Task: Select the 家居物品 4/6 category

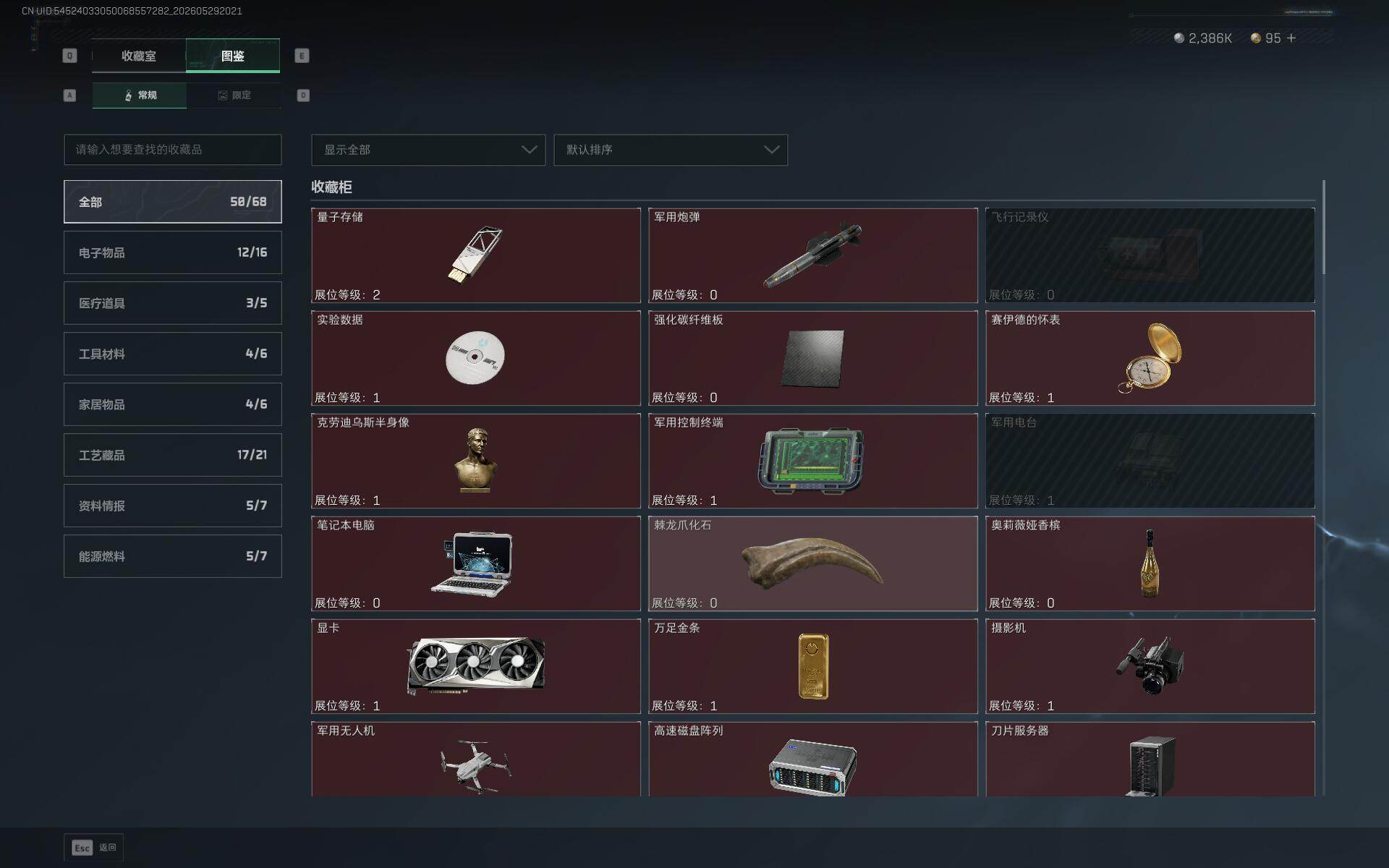Action: 172,404
